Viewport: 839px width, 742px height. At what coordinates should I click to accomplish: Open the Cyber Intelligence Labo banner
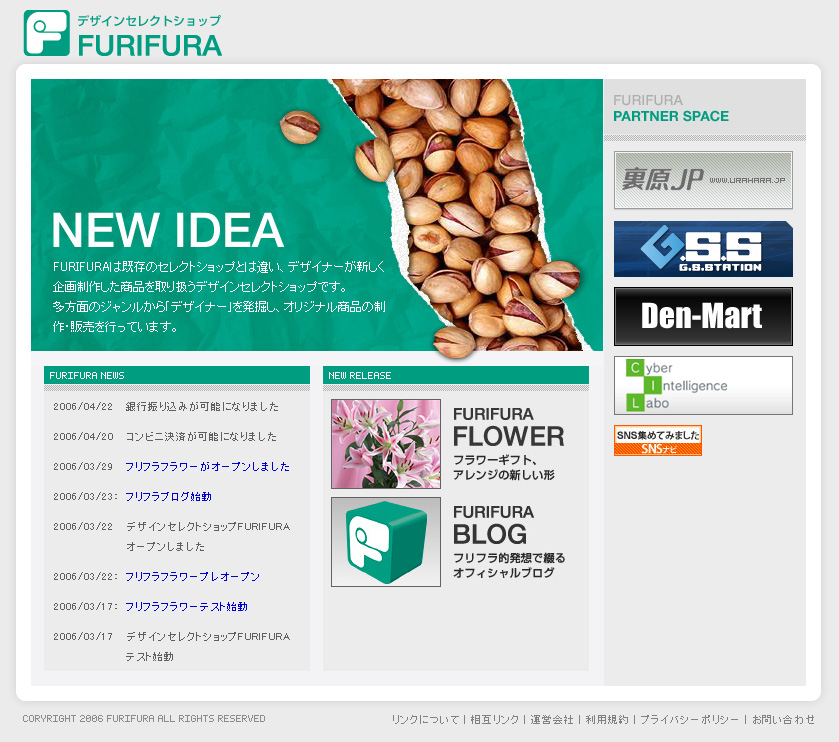tap(703, 385)
